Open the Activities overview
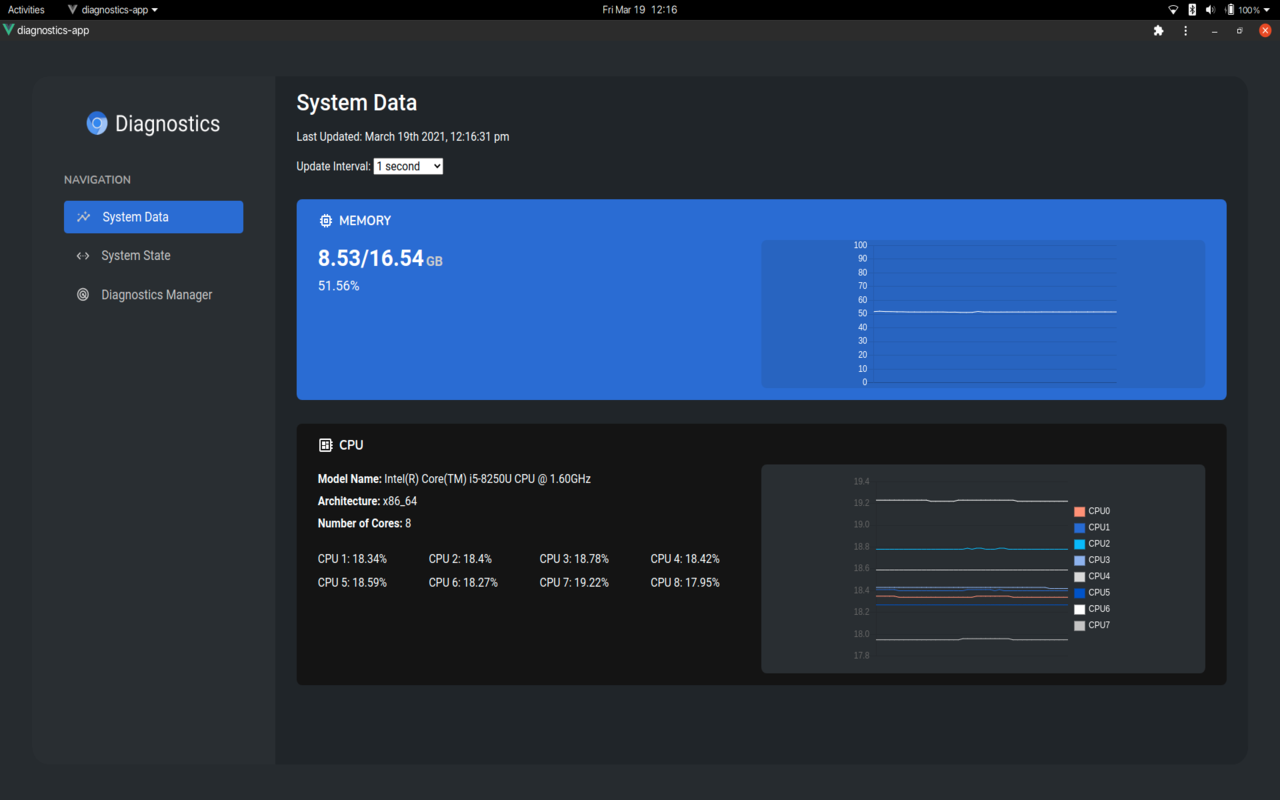 [x=25, y=9]
